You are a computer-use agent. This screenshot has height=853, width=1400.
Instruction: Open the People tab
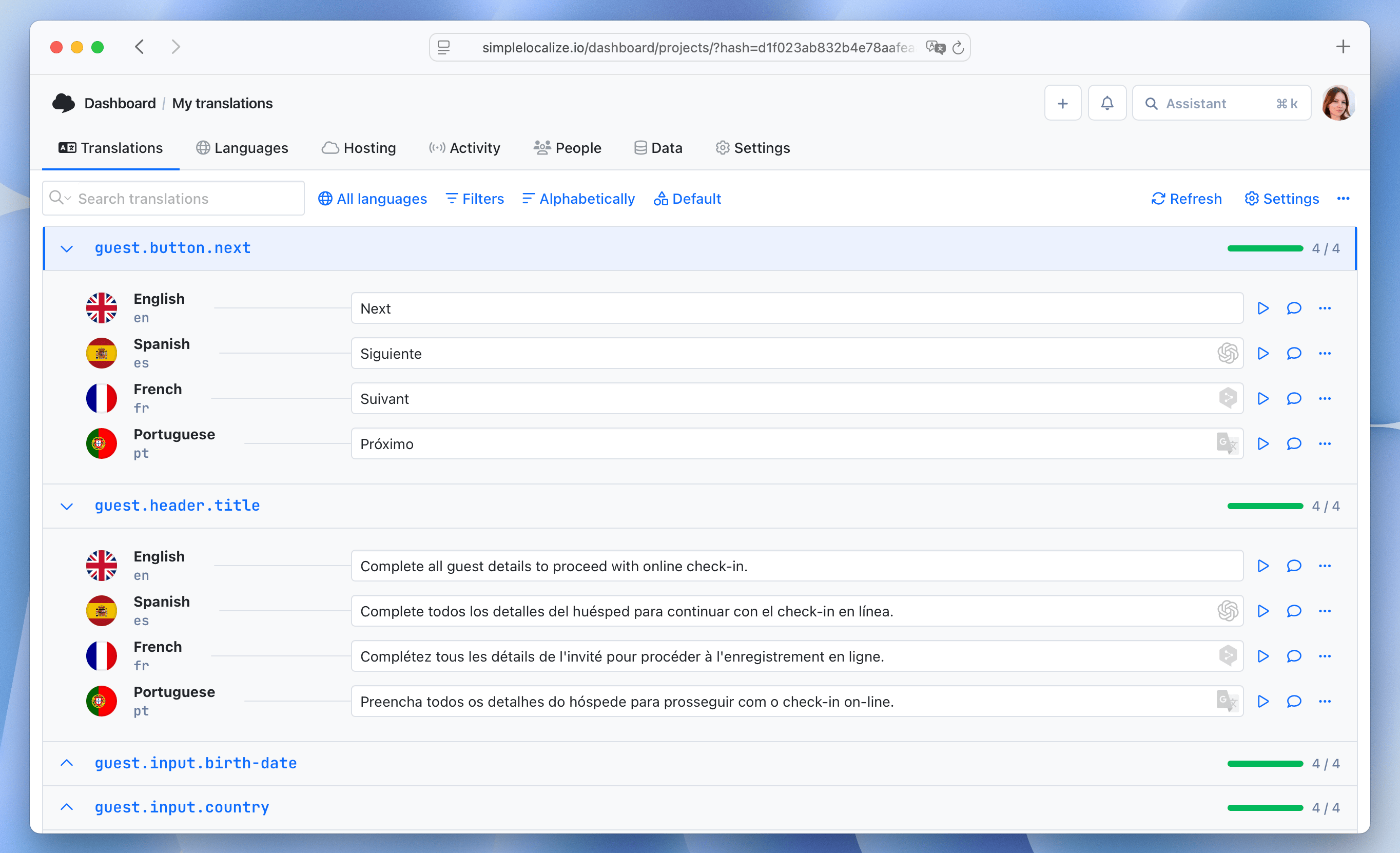coord(567,148)
